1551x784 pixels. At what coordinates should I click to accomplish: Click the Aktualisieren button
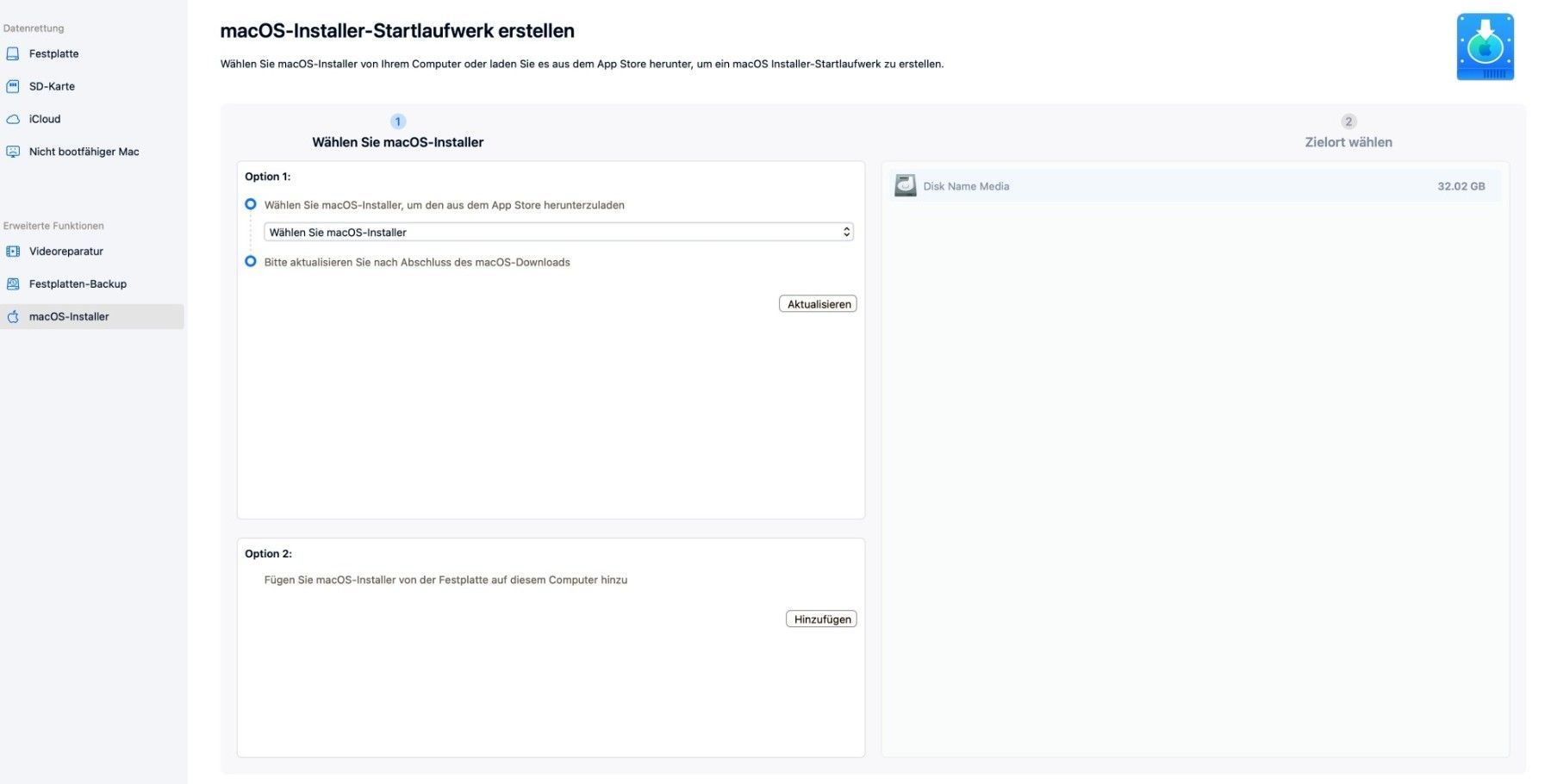pos(818,304)
